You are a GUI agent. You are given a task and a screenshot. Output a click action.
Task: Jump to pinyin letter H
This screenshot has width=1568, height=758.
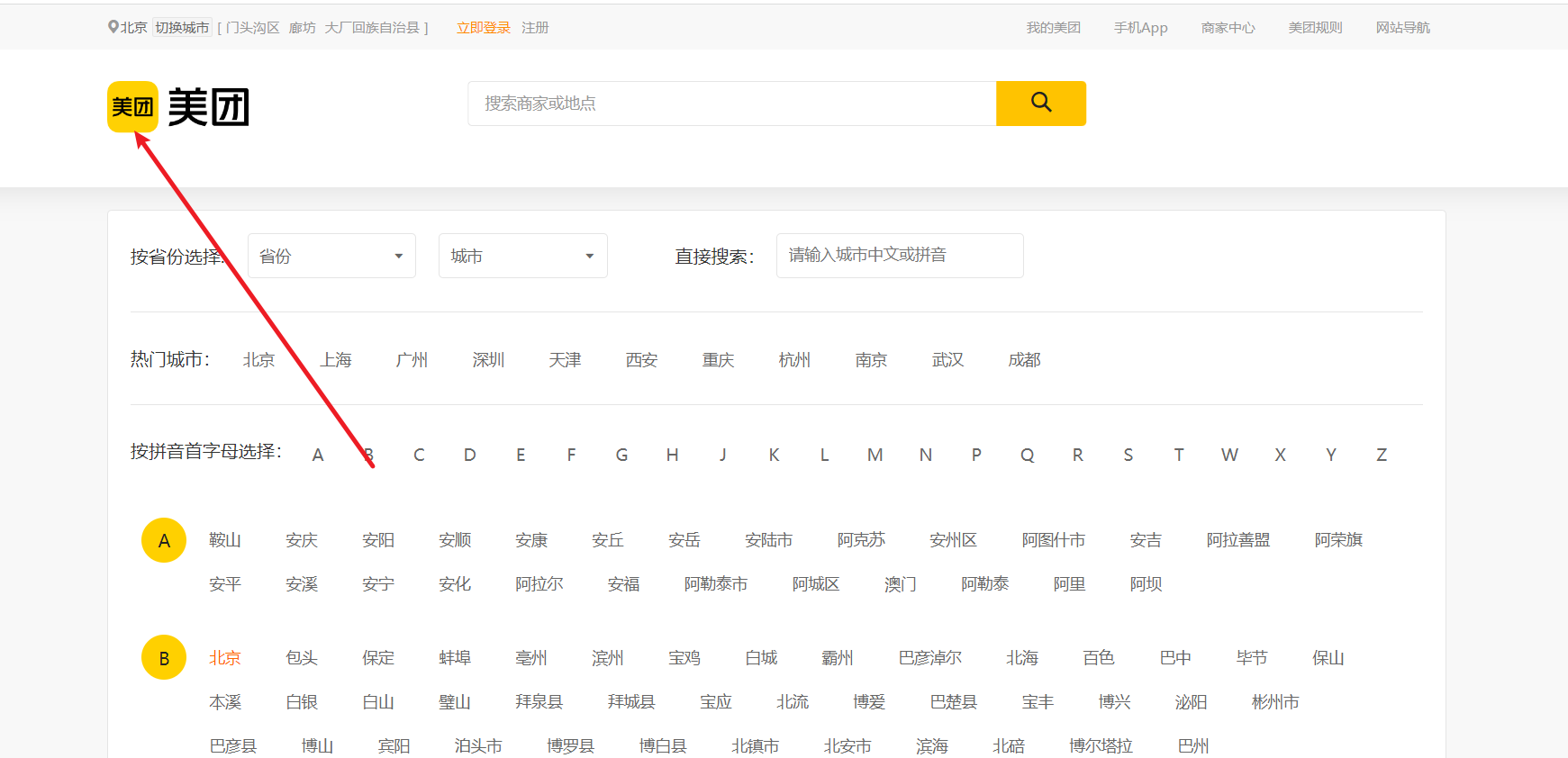(672, 455)
